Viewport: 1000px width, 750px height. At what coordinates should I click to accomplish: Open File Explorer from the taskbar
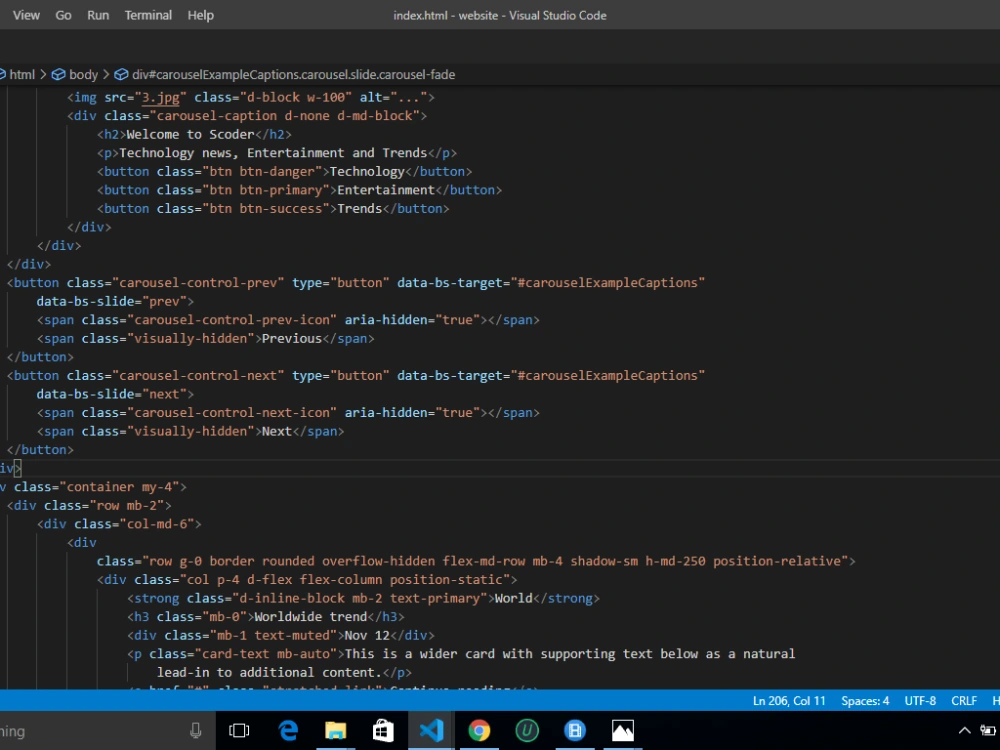[x=335, y=730]
